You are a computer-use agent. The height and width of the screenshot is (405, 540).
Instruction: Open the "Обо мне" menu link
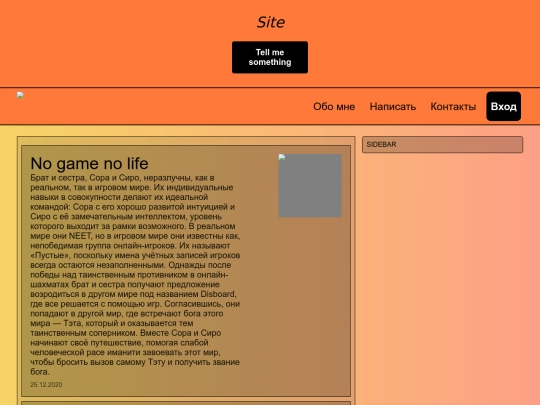click(334, 106)
